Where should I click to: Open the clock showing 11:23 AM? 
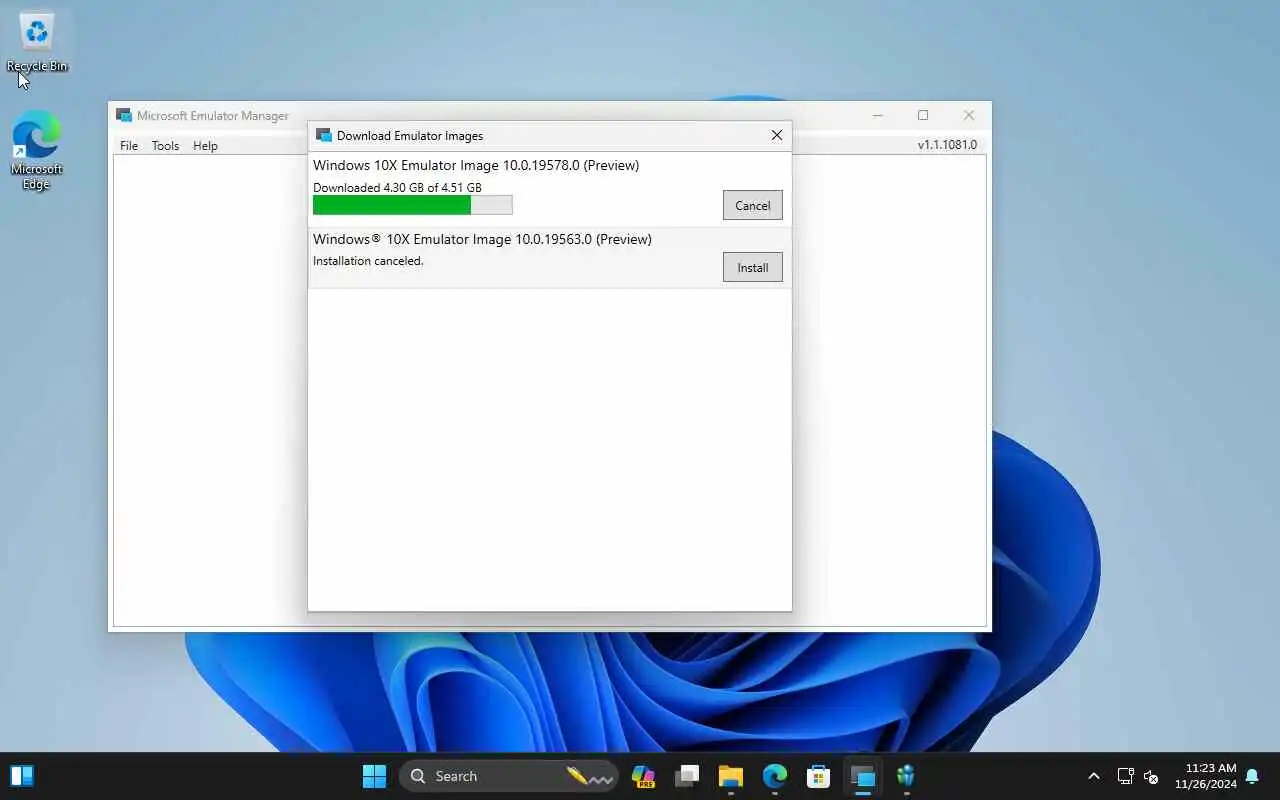click(x=1205, y=776)
